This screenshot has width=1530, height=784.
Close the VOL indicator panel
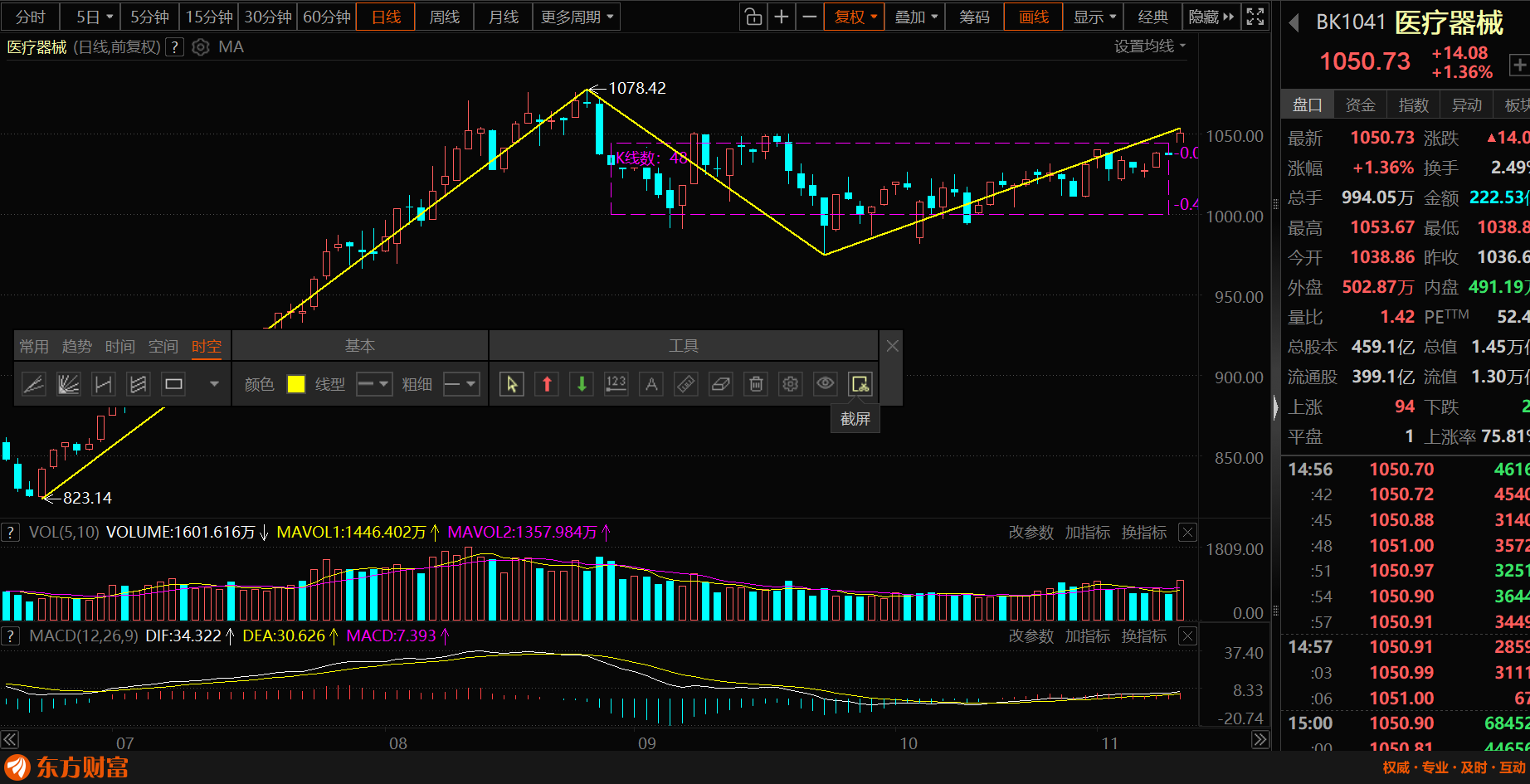(1188, 533)
